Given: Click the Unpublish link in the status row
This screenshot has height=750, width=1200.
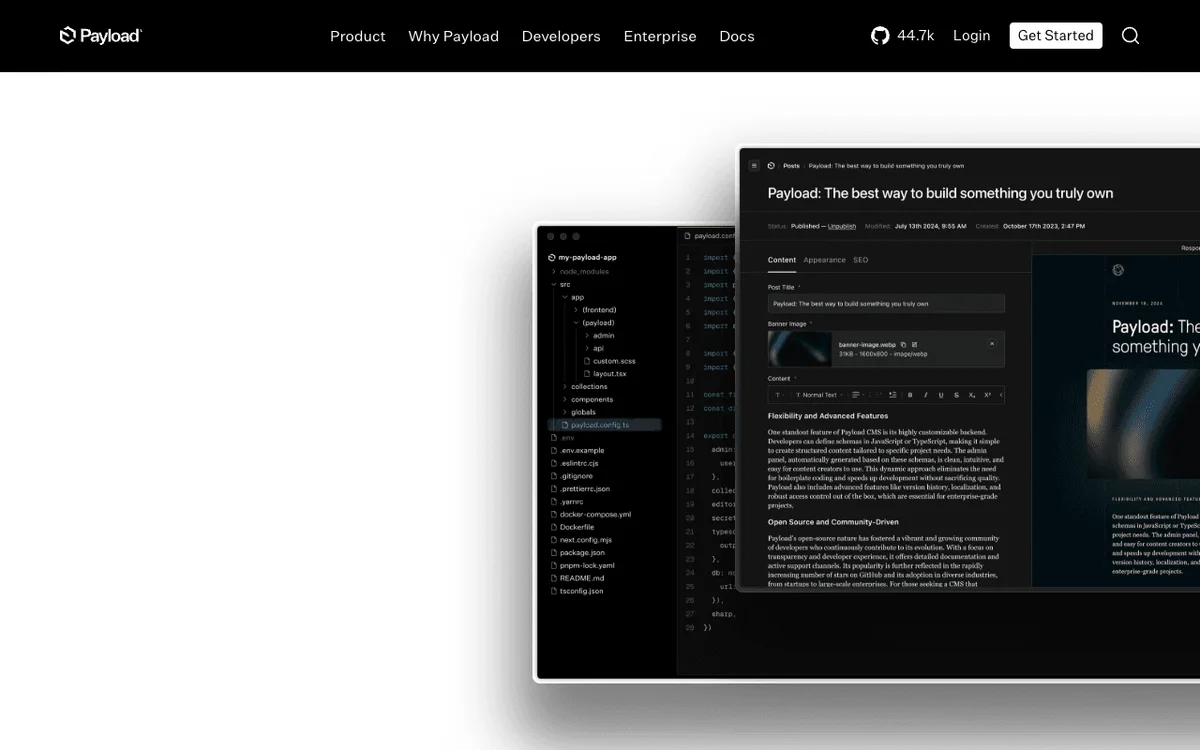Looking at the screenshot, I should [x=842, y=226].
